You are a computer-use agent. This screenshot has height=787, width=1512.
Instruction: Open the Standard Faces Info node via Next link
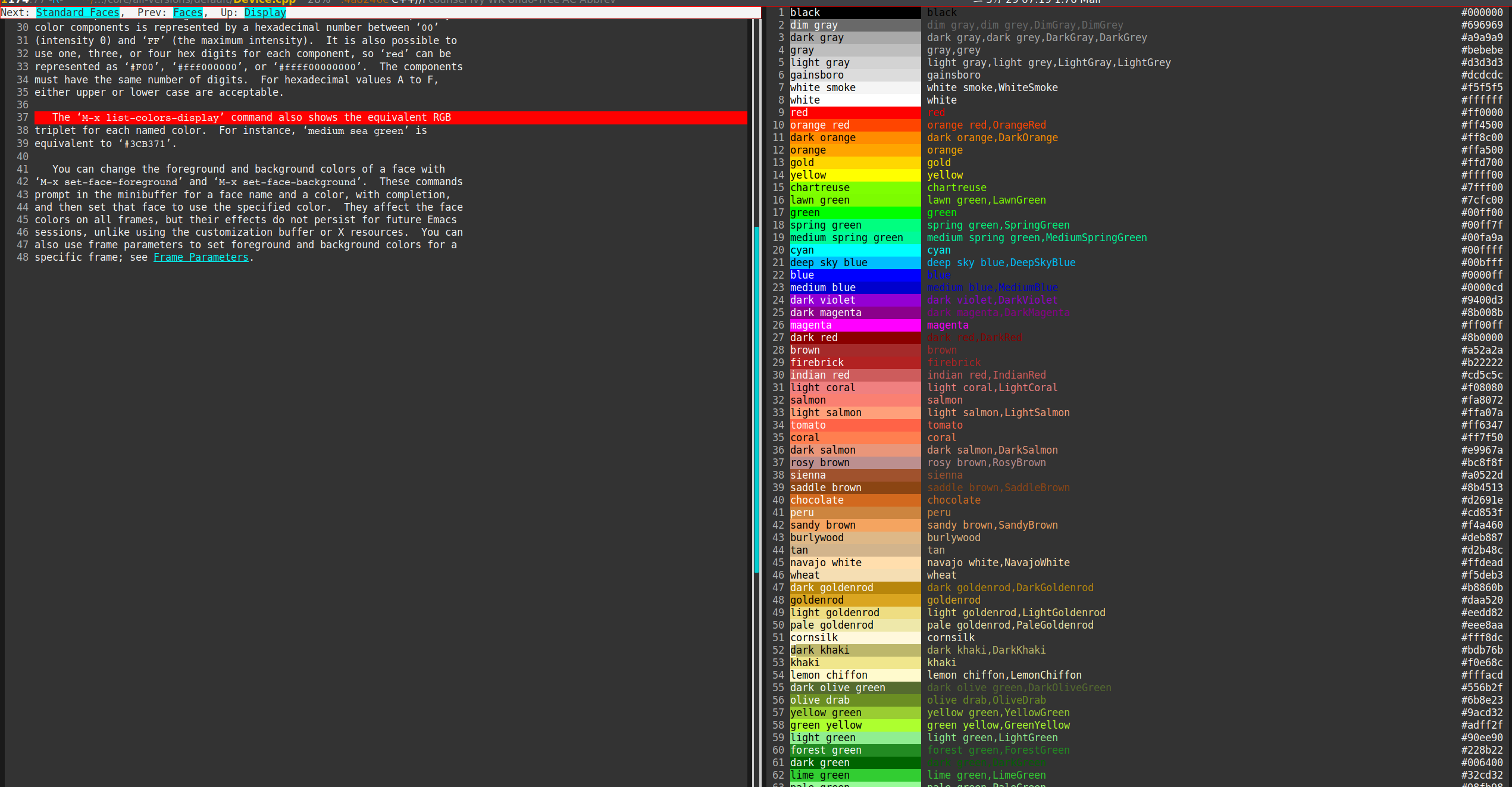click(77, 12)
